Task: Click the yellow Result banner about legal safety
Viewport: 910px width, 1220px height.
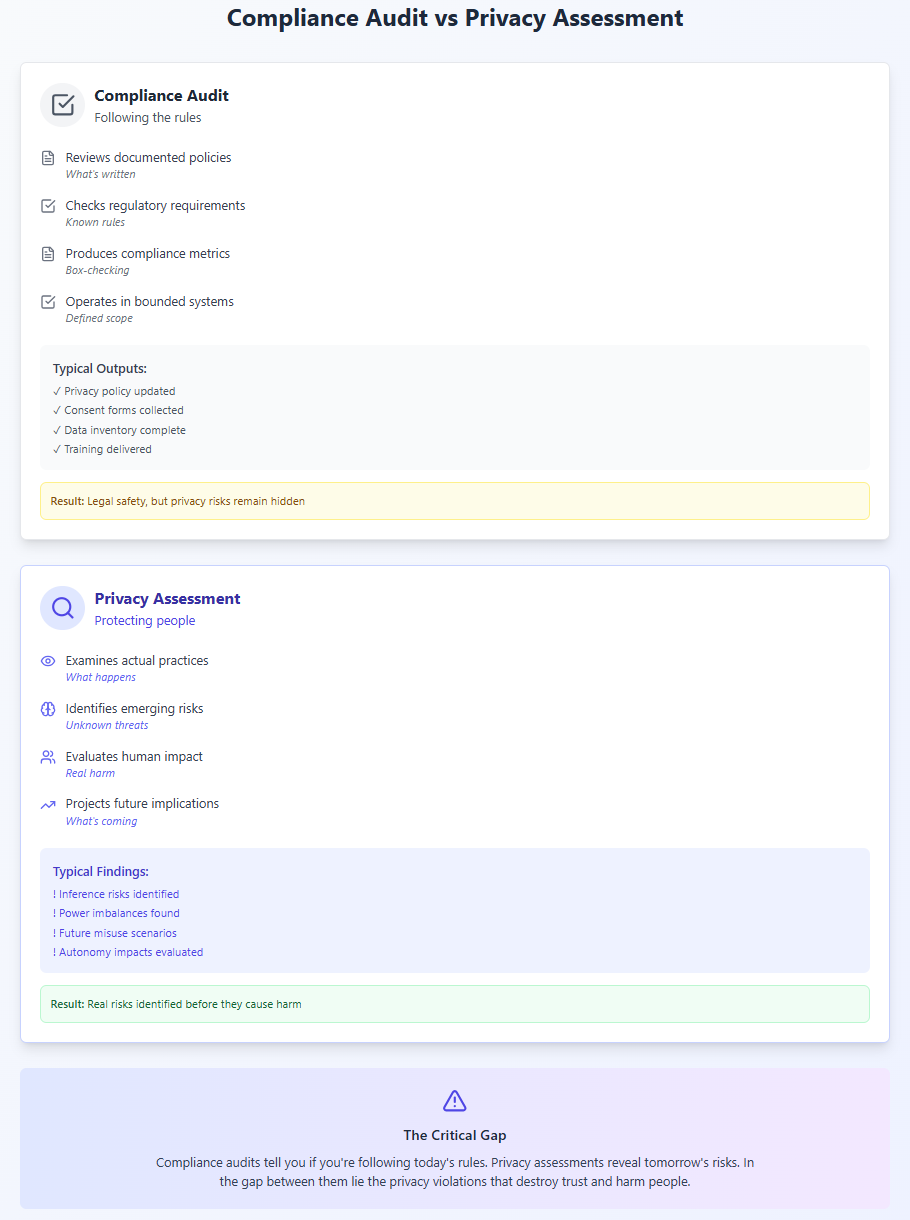Action: tap(455, 501)
